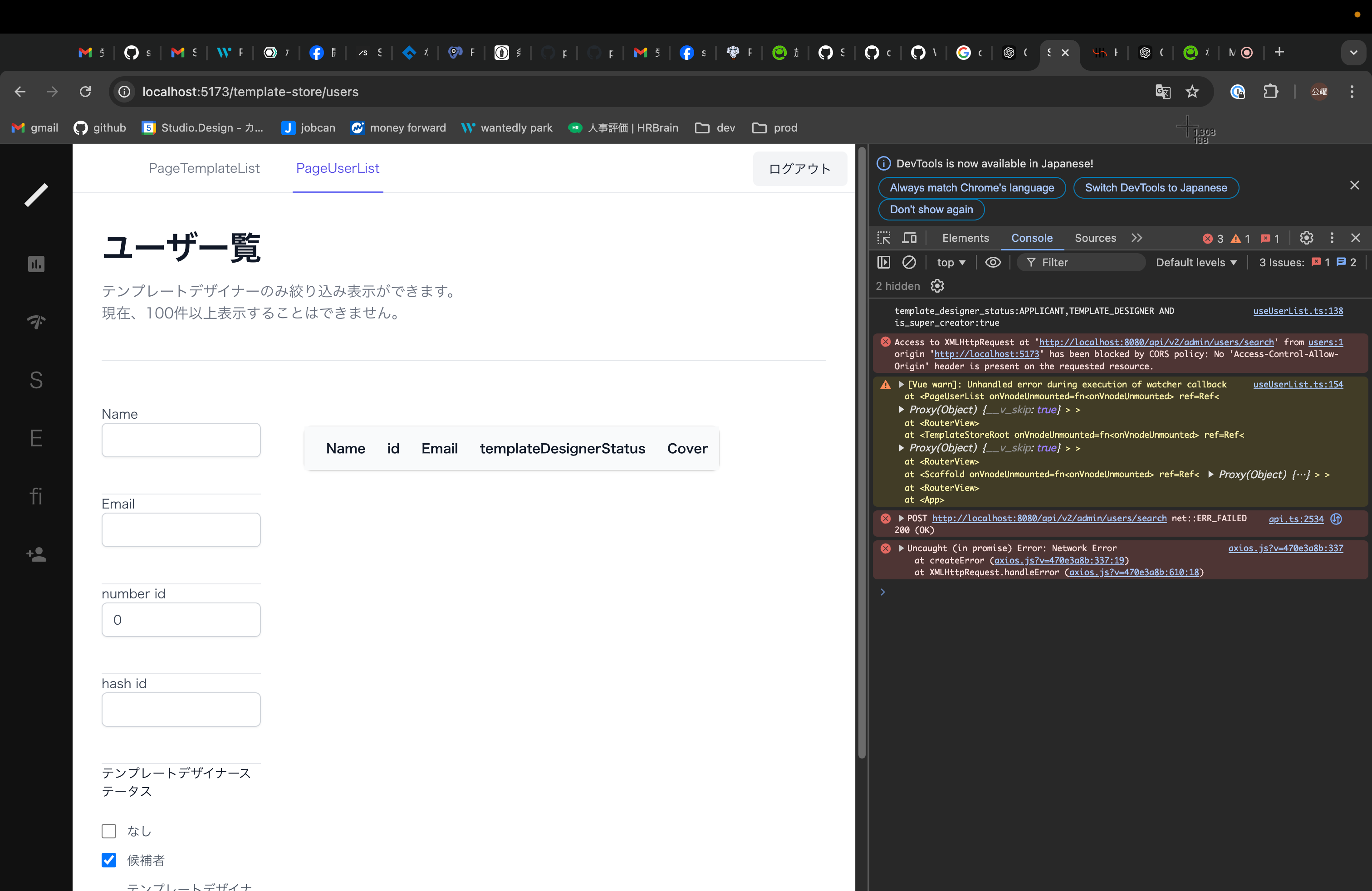Click the ログアウト button

pos(799,168)
